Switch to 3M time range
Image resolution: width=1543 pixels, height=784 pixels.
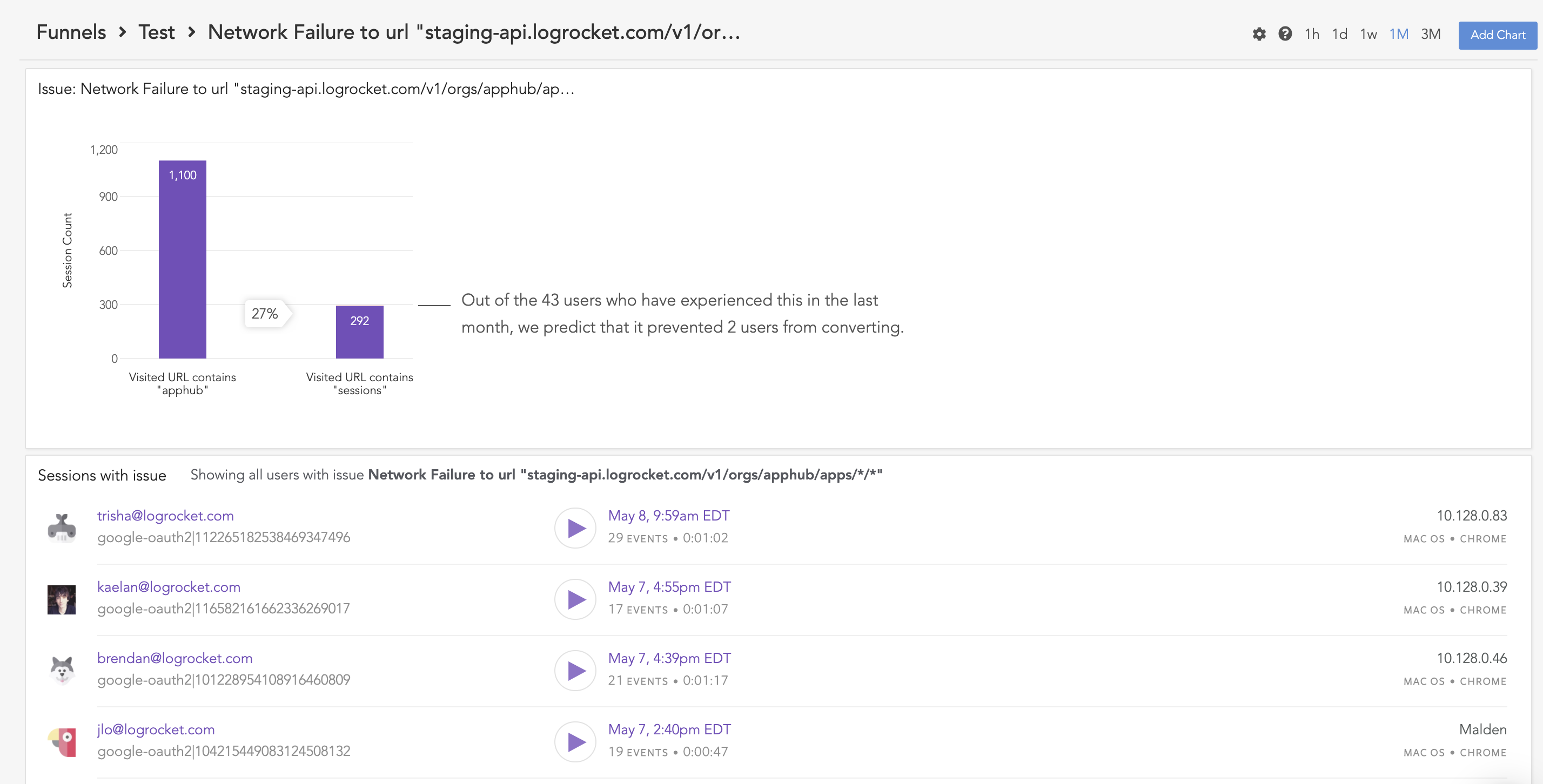click(x=1431, y=34)
